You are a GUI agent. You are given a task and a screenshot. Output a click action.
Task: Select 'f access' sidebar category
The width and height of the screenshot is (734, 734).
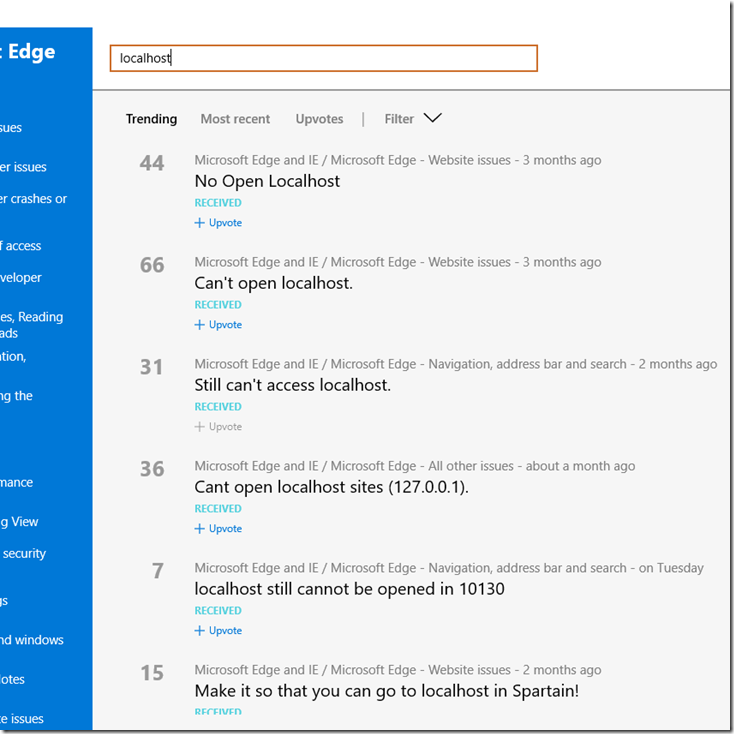21,246
